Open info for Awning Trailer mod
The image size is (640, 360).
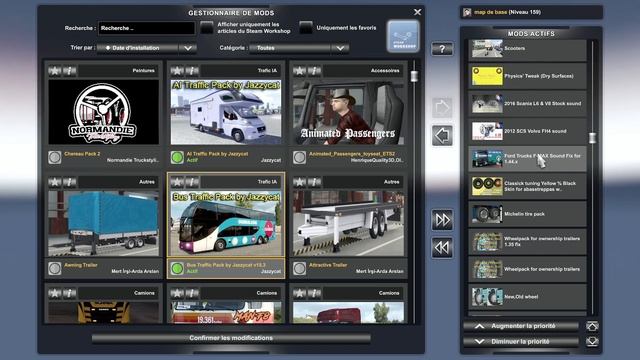click(x=70, y=182)
